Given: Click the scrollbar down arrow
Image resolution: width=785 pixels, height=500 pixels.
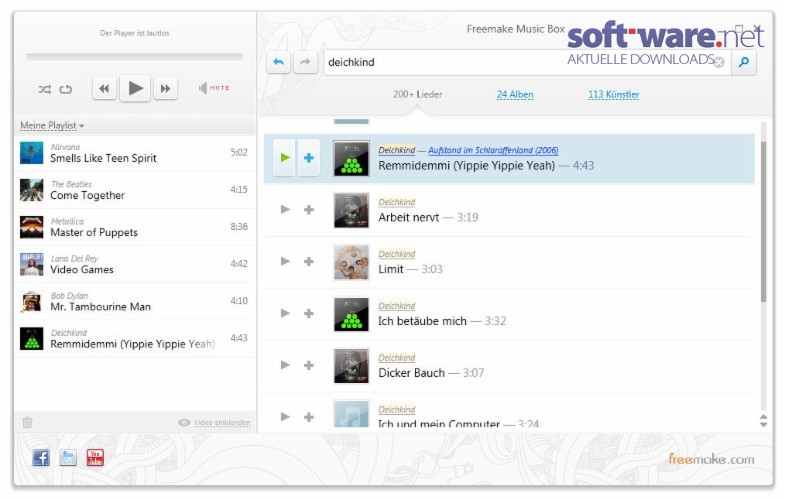Looking at the screenshot, I should tap(763, 424).
